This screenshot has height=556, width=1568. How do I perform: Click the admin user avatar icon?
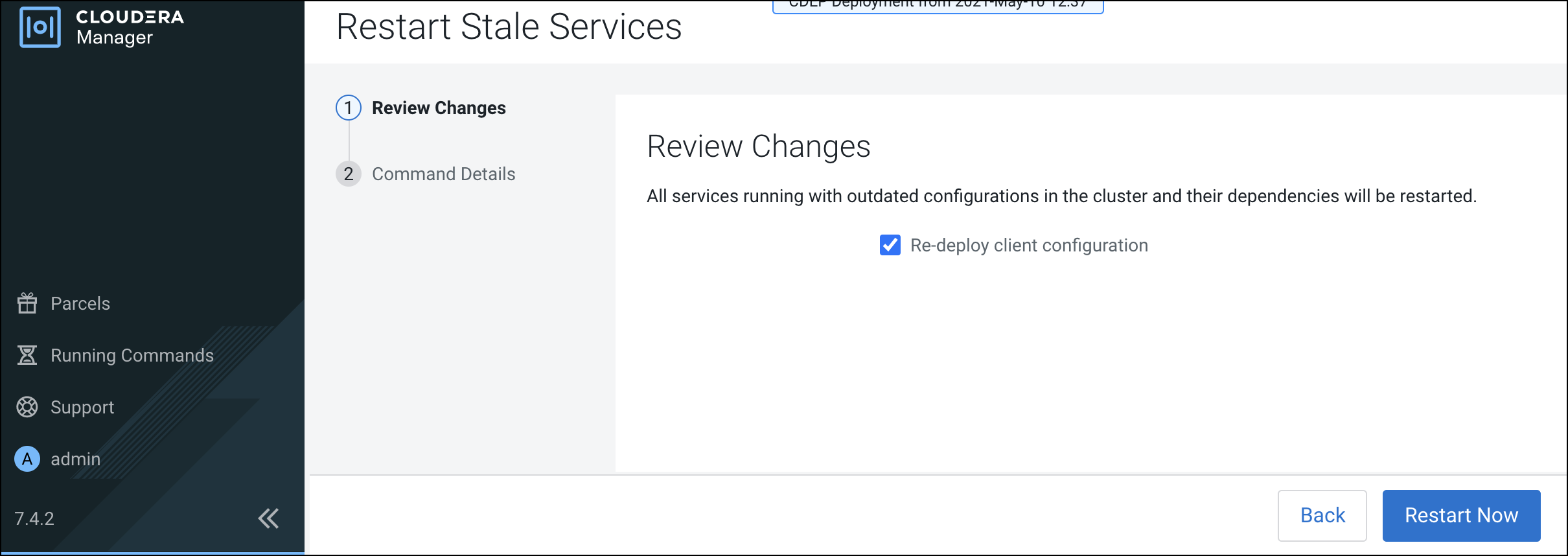click(27, 459)
